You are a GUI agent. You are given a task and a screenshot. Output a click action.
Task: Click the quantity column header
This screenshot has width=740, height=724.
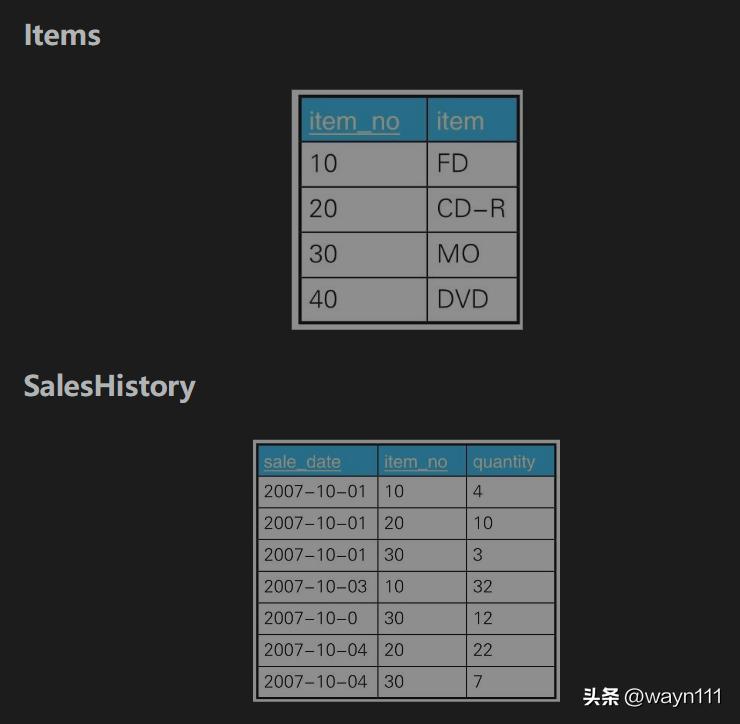click(504, 462)
